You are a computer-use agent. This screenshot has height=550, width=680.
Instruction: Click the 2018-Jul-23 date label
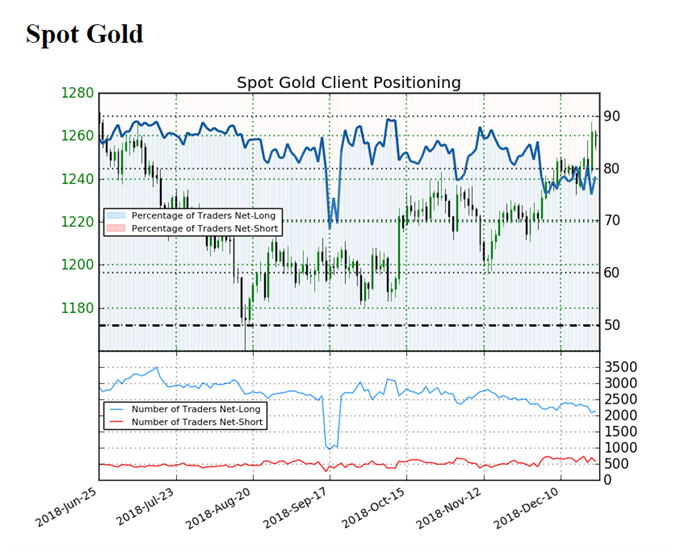[x=145, y=507]
